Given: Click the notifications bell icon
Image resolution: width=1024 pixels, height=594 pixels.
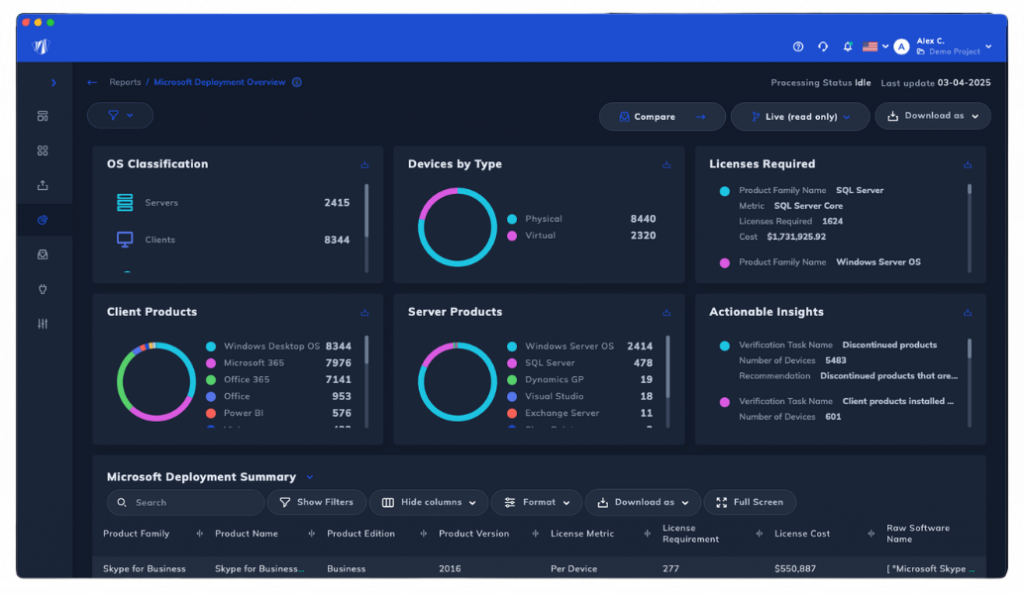Looking at the screenshot, I should coord(848,47).
